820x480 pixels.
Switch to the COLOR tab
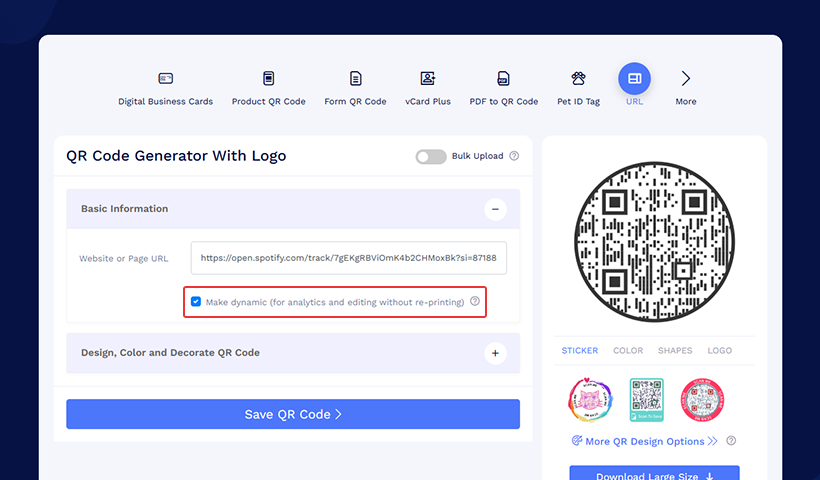click(x=628, y=351)
